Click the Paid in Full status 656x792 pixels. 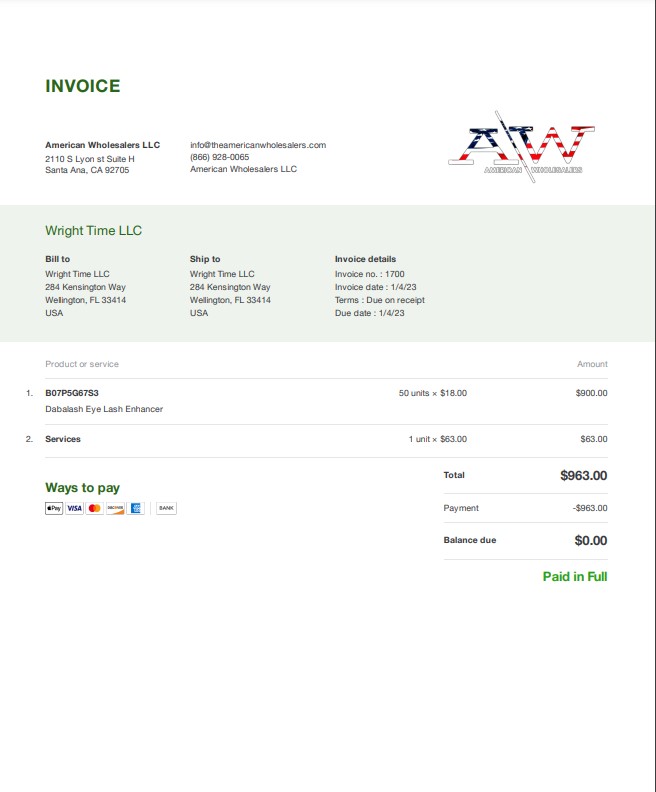(575, 576)
